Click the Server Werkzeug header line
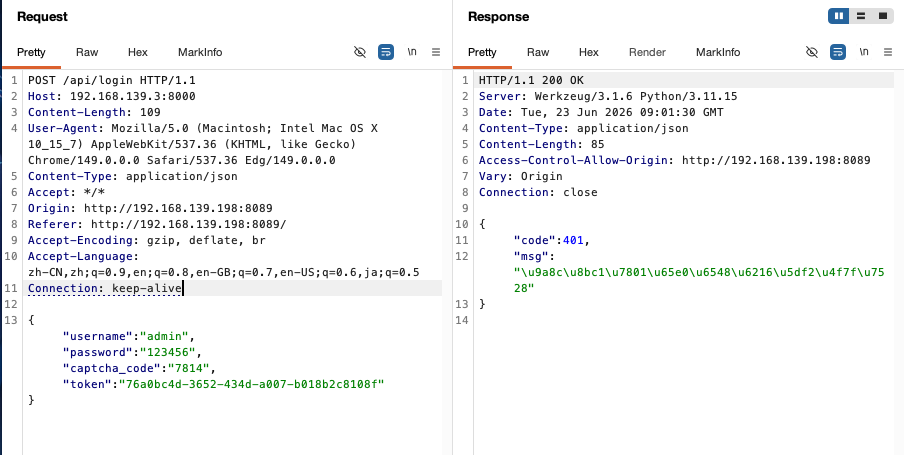This screenshot has width=904, height=455. point(608,96)
